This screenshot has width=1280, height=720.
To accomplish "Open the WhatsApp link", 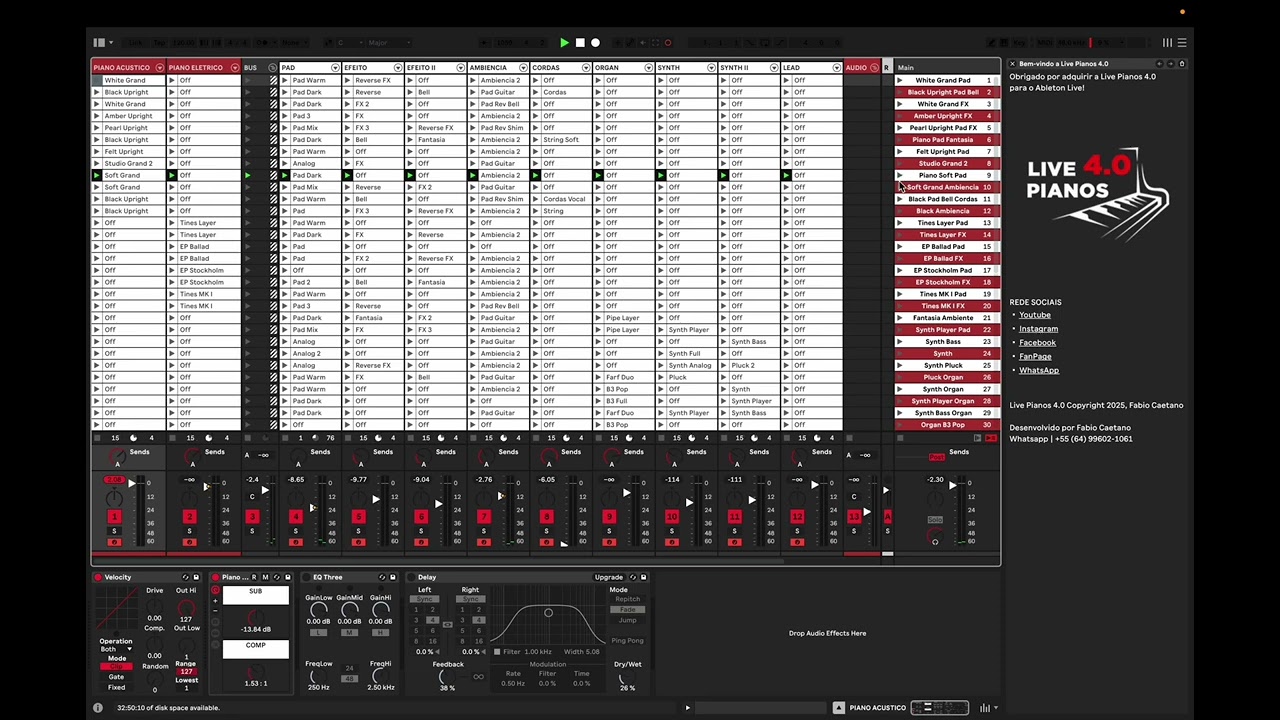I will tap(1039, 370).
